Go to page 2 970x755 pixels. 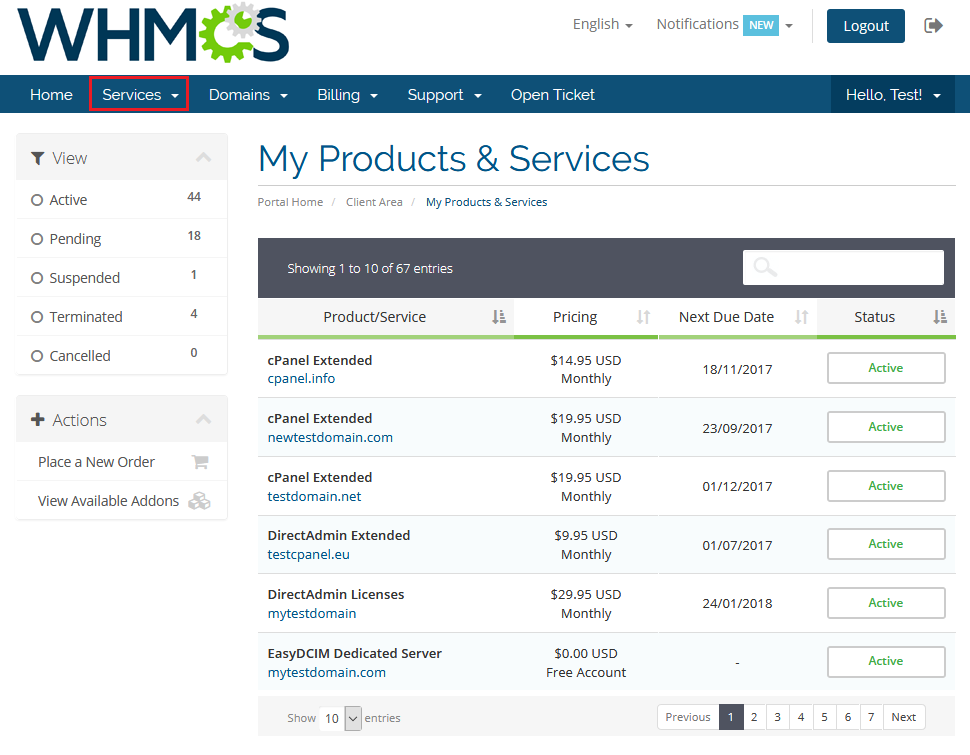[x=754, y=717]
